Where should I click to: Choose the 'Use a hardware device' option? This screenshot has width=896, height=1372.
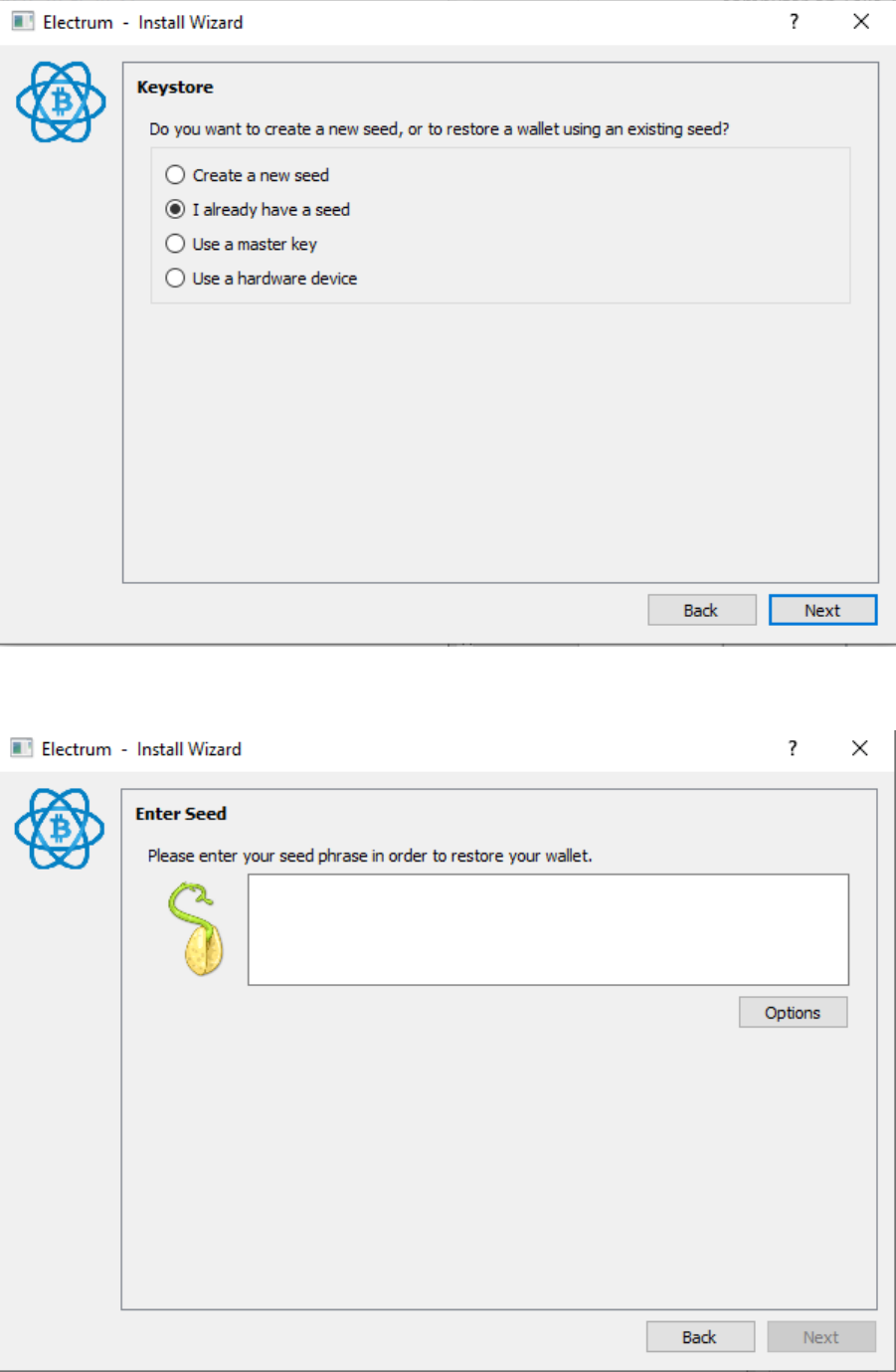coord(176,279)
